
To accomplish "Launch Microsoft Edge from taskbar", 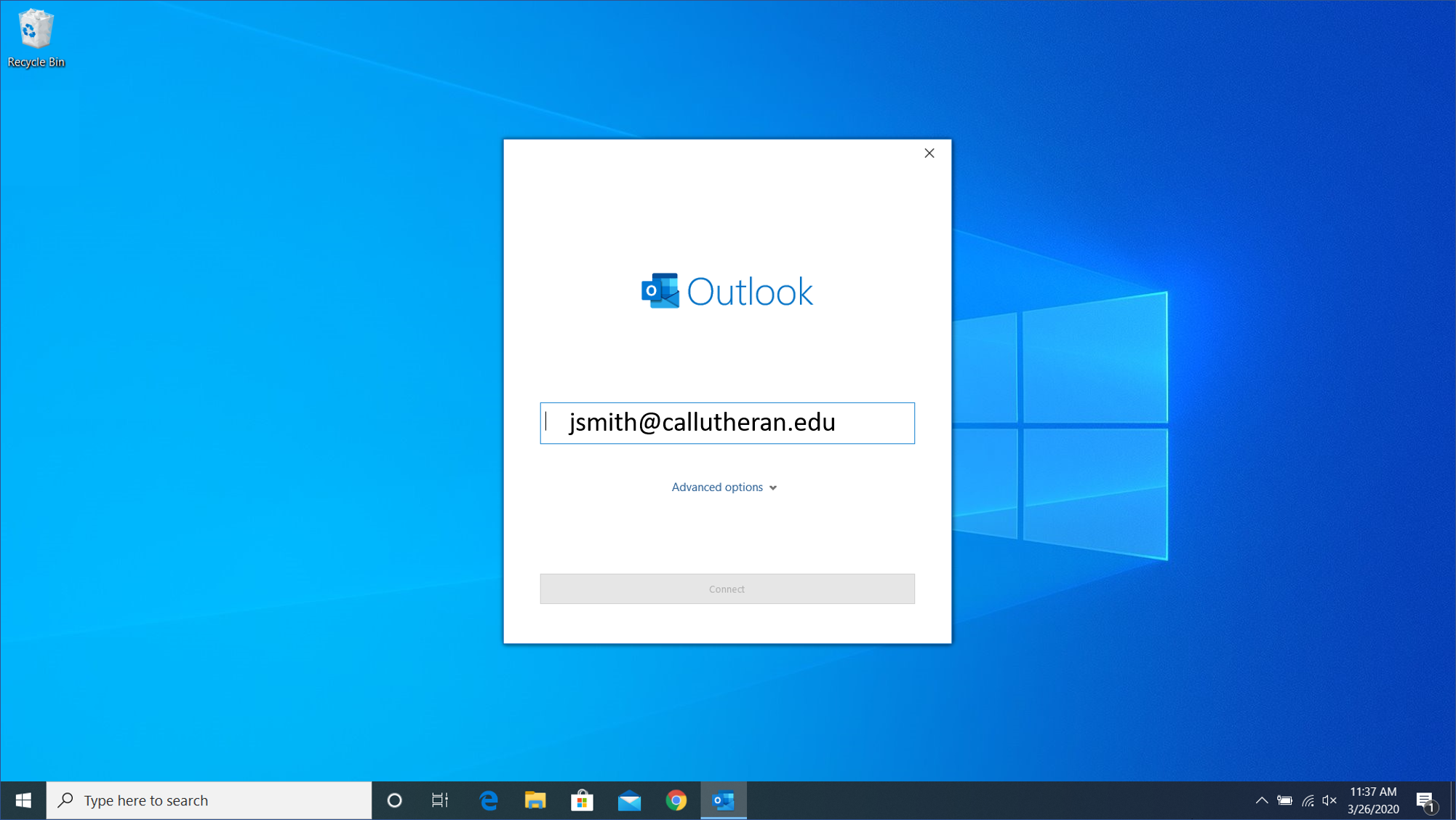I will (489, 800).
